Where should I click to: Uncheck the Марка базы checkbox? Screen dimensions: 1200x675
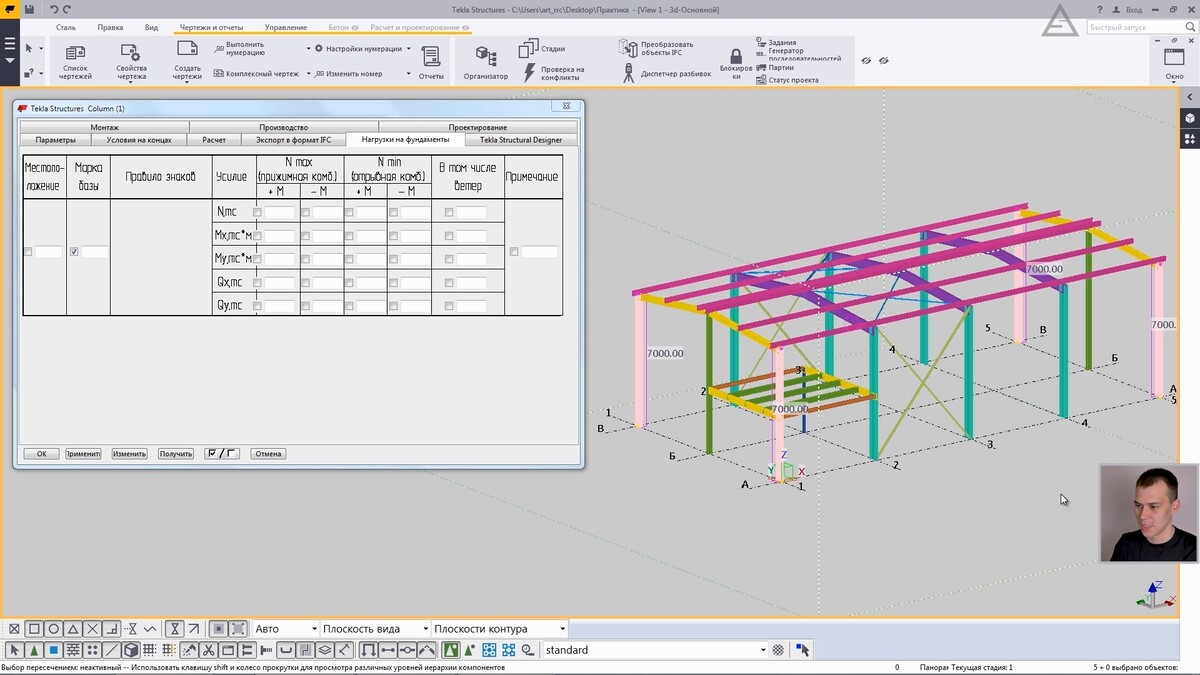coord(74,252)
